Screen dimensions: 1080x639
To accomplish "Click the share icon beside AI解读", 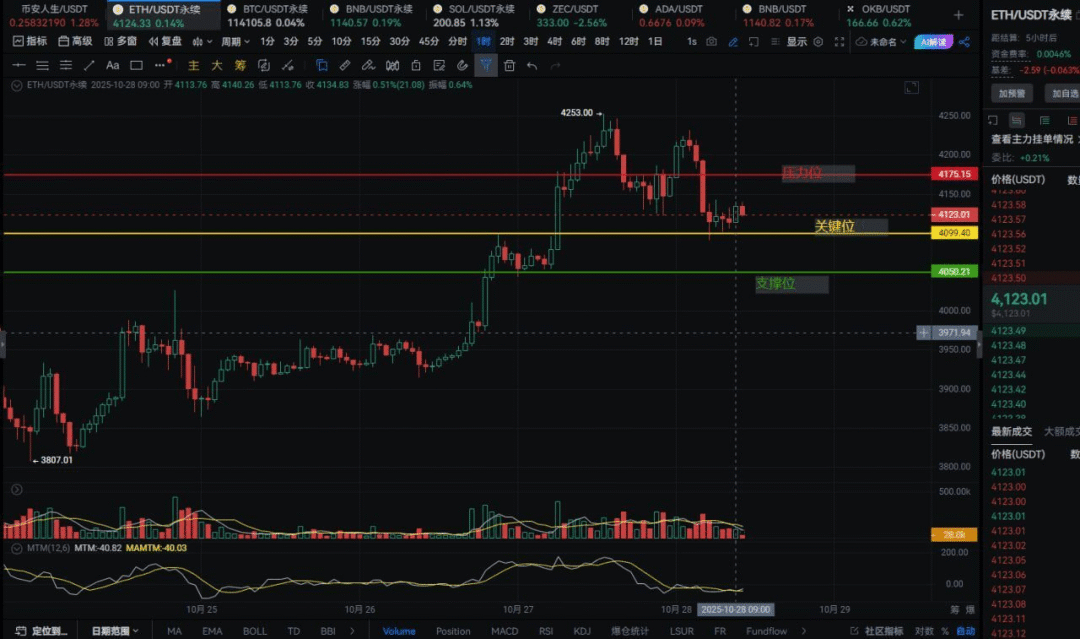I will pos(964,42).
